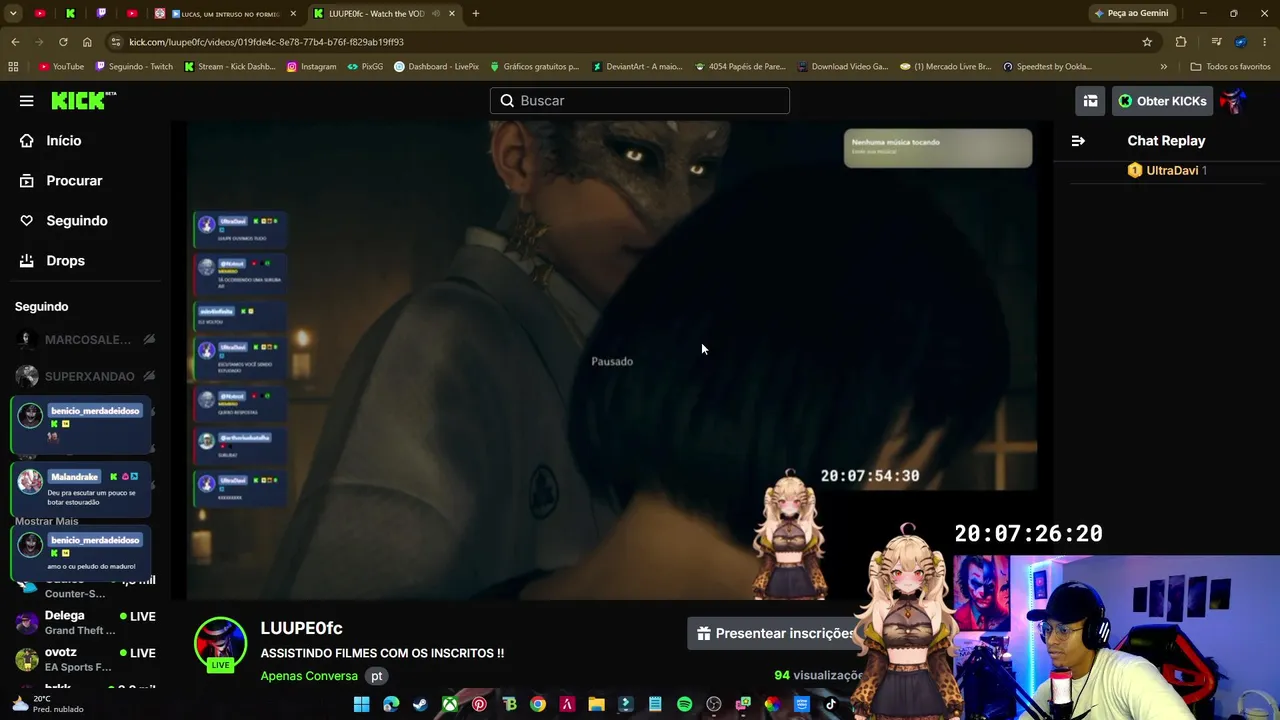Viewport: 1280px width, 720px height.
Task: Open Procurar in the sidebar
Action: coord(61,181)
